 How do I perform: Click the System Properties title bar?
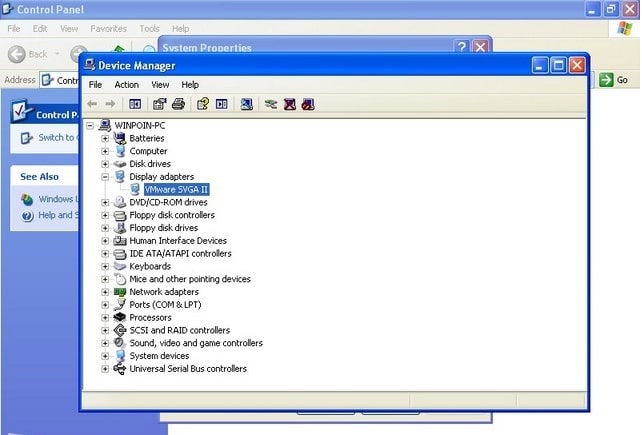(x=300, y=47)
